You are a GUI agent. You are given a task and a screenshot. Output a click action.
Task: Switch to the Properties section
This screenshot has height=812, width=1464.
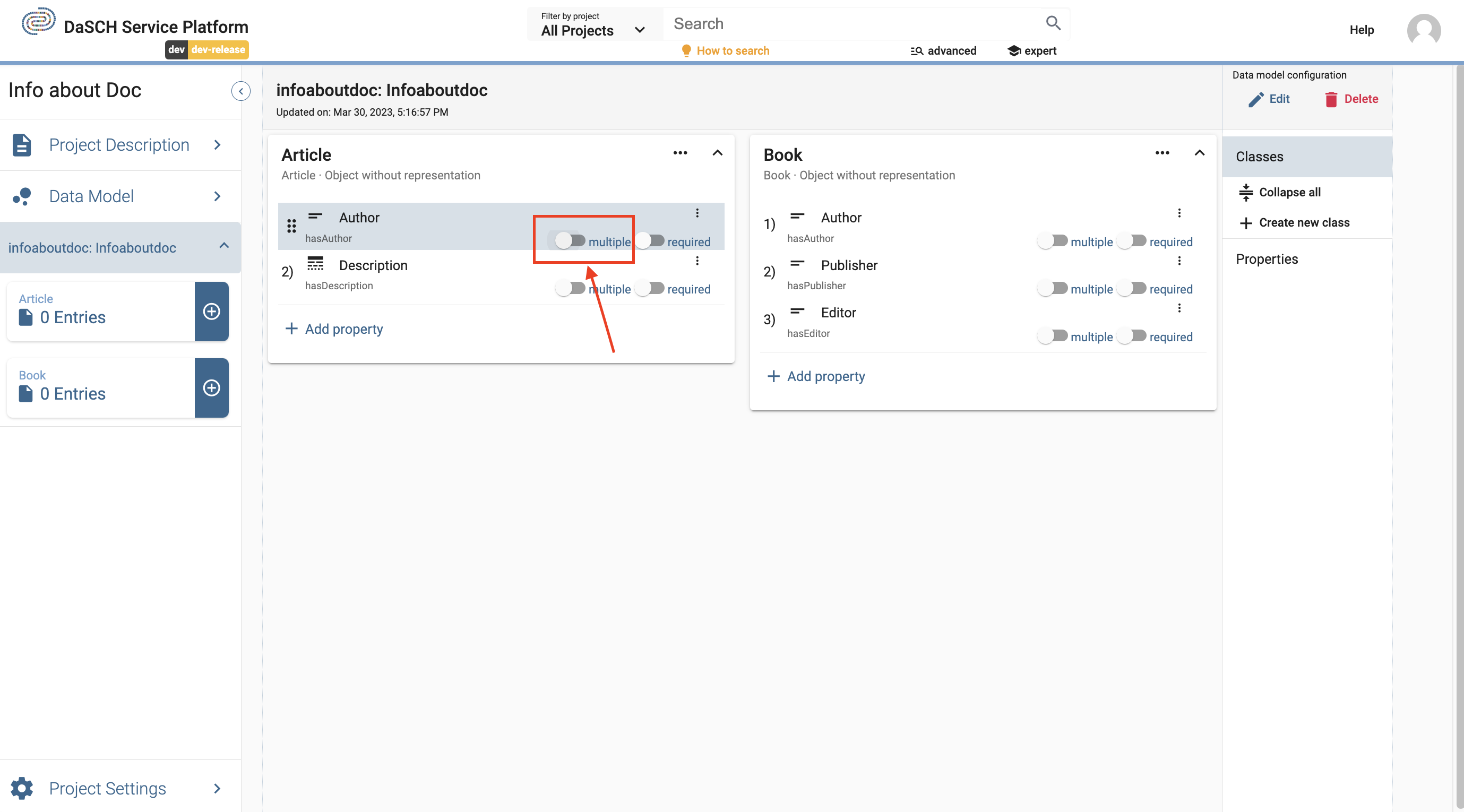pos(1267,259)
